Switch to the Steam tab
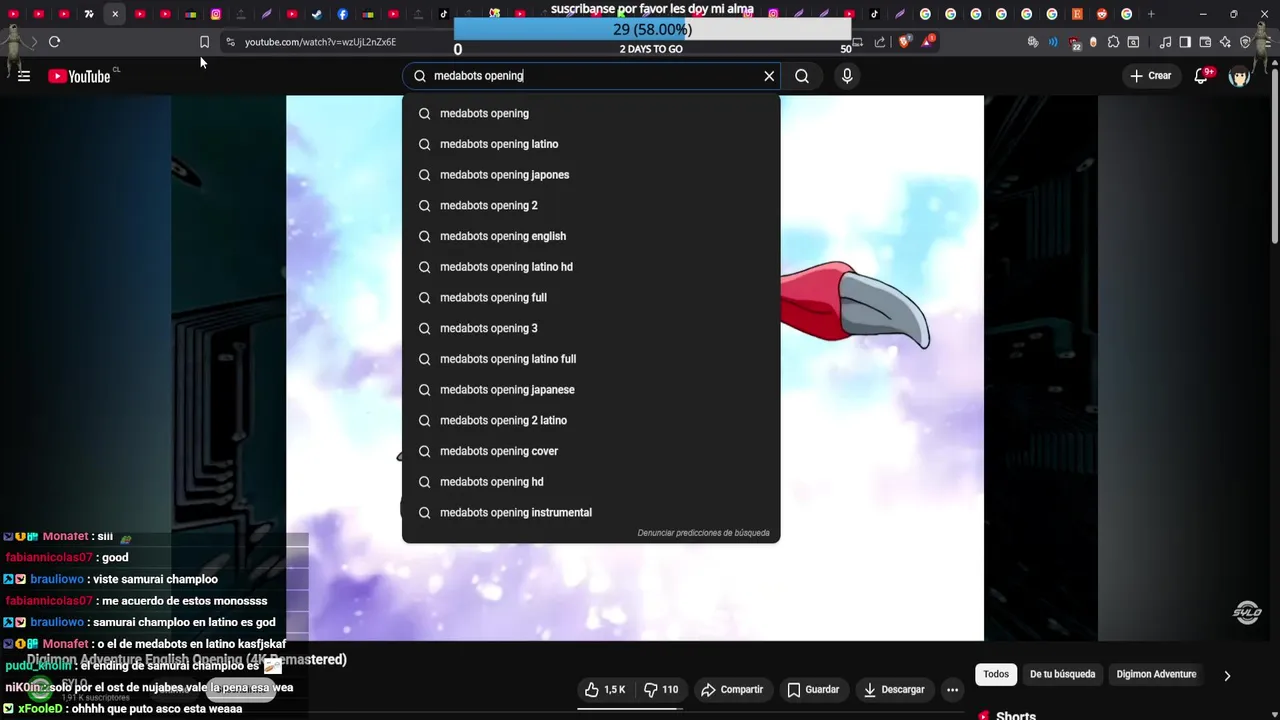 coord(317,14)
